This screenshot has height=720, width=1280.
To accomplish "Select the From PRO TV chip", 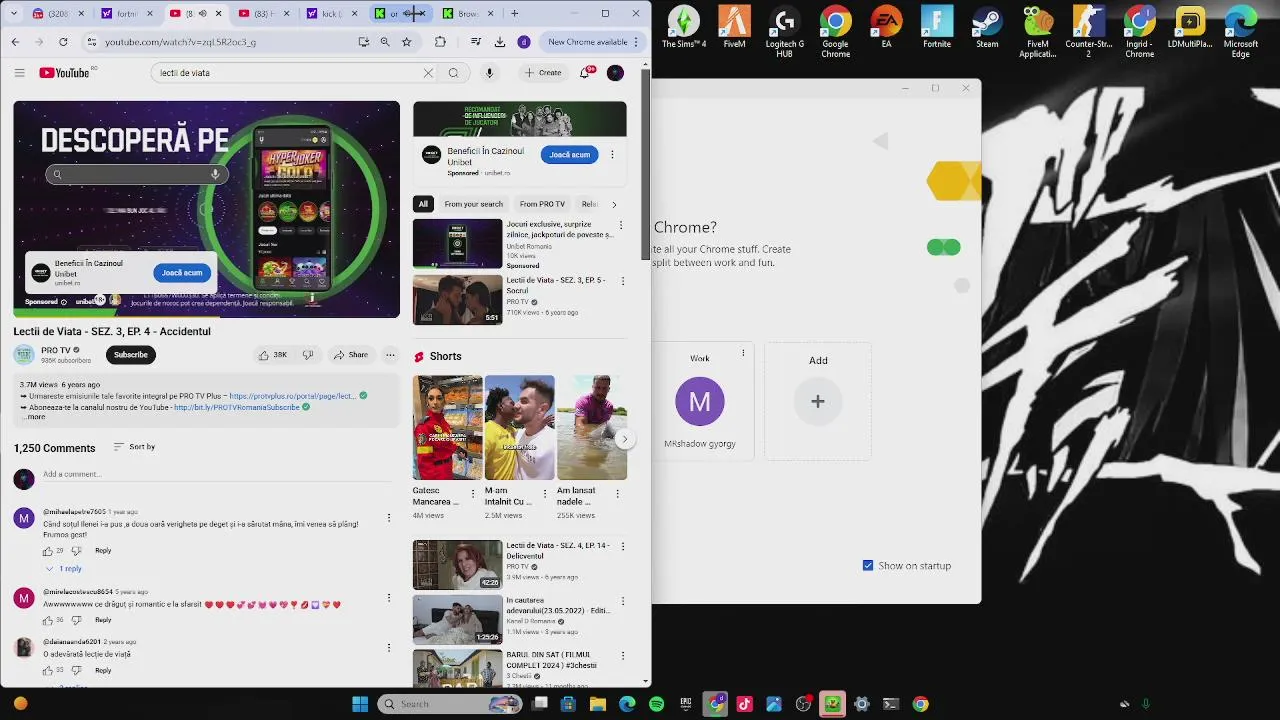I will click(542, 204).
